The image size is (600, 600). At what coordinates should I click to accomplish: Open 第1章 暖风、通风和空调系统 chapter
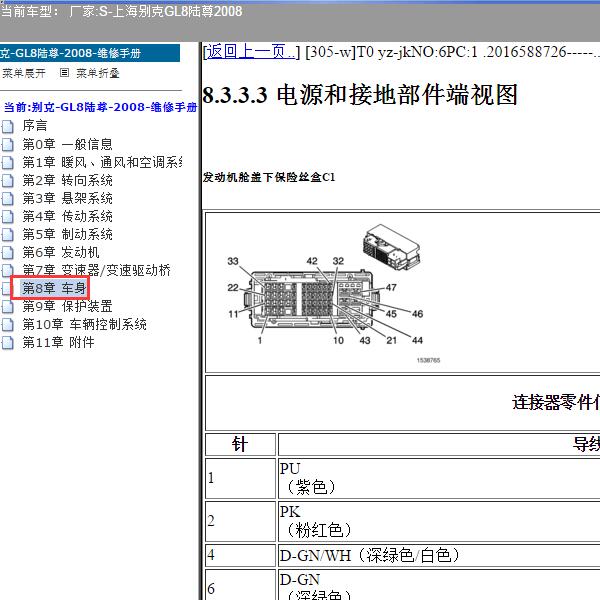102,162
